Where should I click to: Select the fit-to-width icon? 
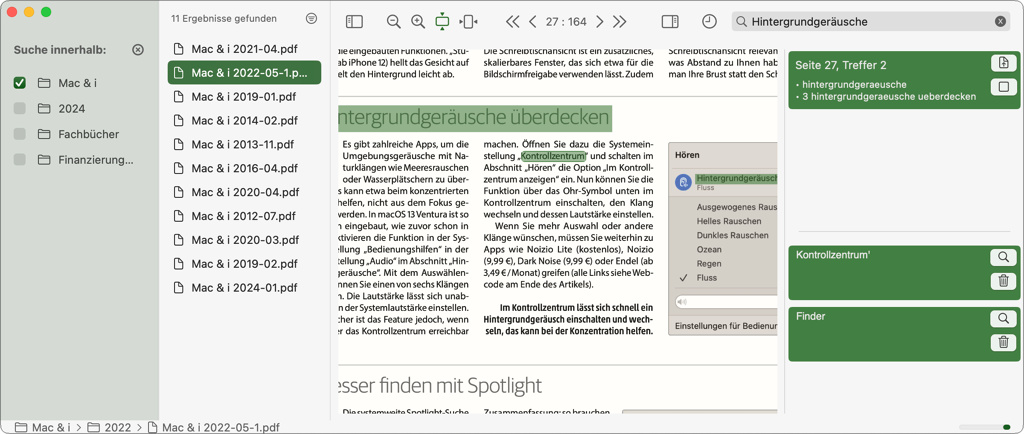point(468,21)
